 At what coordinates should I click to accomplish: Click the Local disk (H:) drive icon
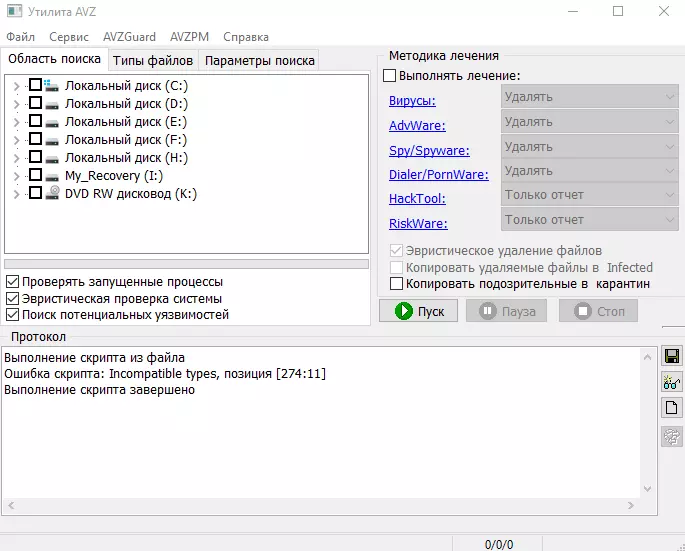point(52,159)
